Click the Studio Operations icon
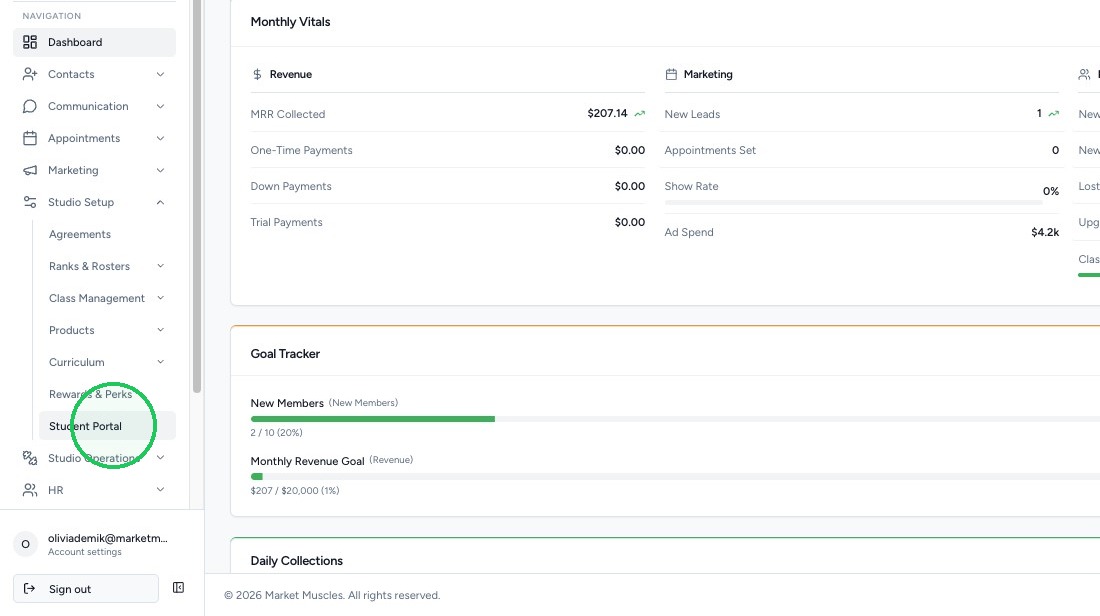1100x616 pixels. coord(29,458)
